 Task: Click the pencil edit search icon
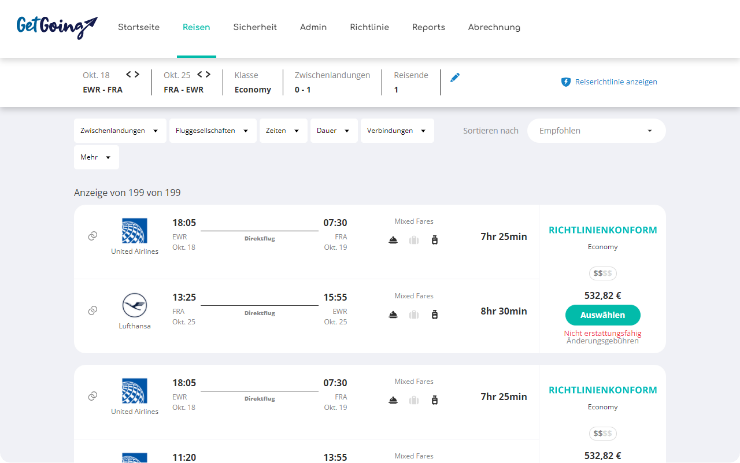point(455,78)
